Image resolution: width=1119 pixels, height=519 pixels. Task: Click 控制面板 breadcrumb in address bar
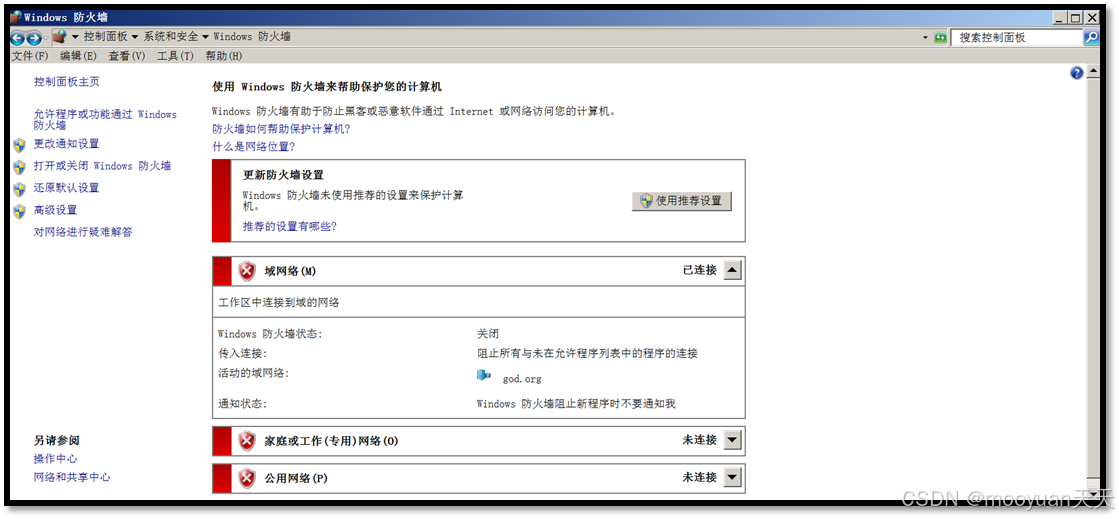coord(106,36)
